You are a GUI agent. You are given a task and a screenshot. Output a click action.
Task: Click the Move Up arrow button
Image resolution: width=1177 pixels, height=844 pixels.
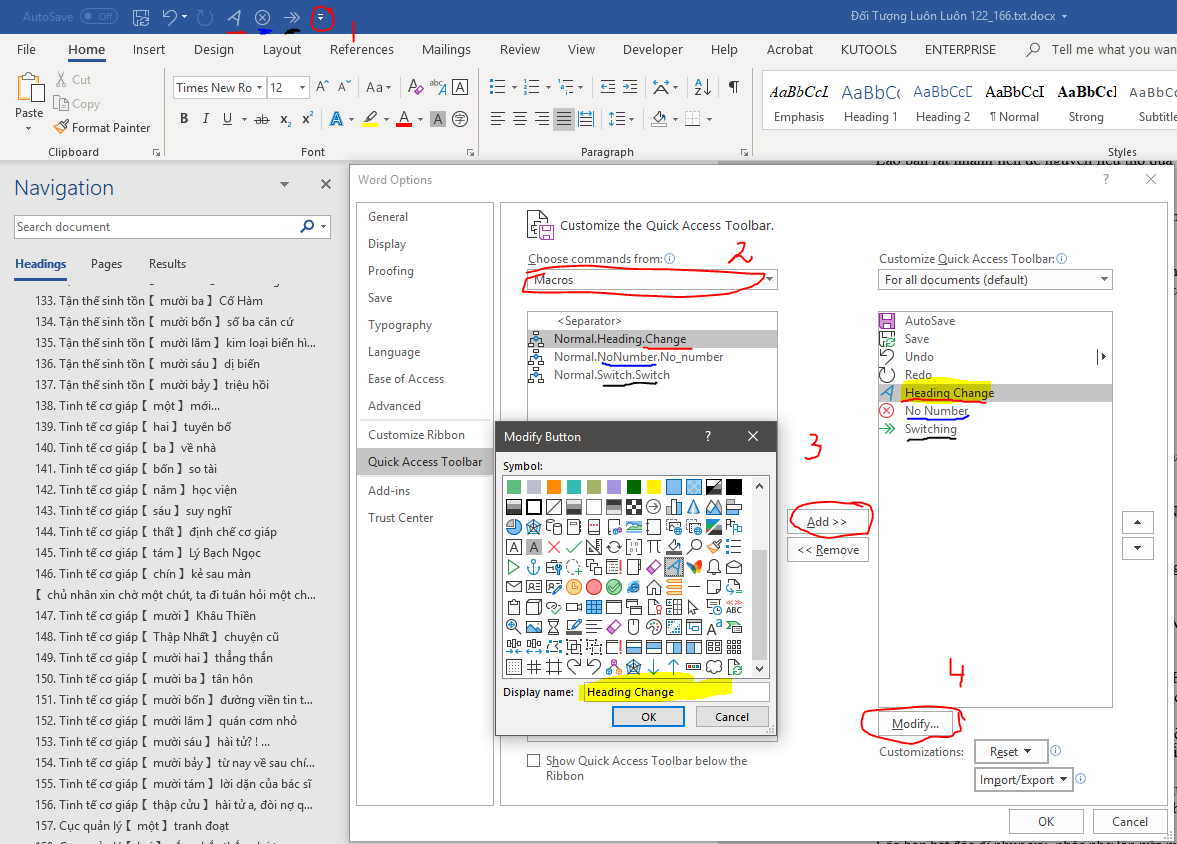point(1138,522)
